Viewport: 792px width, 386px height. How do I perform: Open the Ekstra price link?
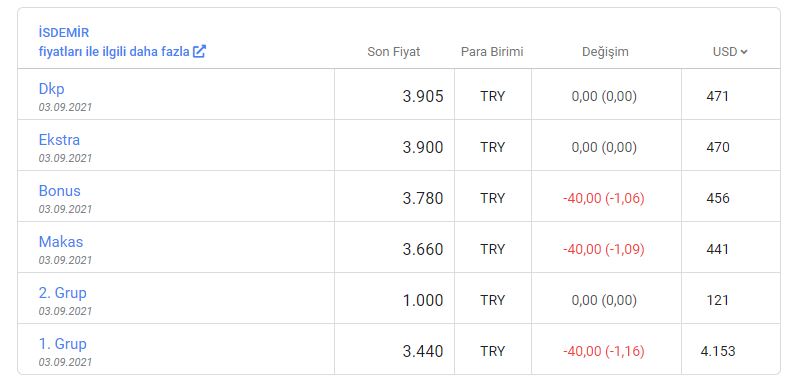pos(59,139)
